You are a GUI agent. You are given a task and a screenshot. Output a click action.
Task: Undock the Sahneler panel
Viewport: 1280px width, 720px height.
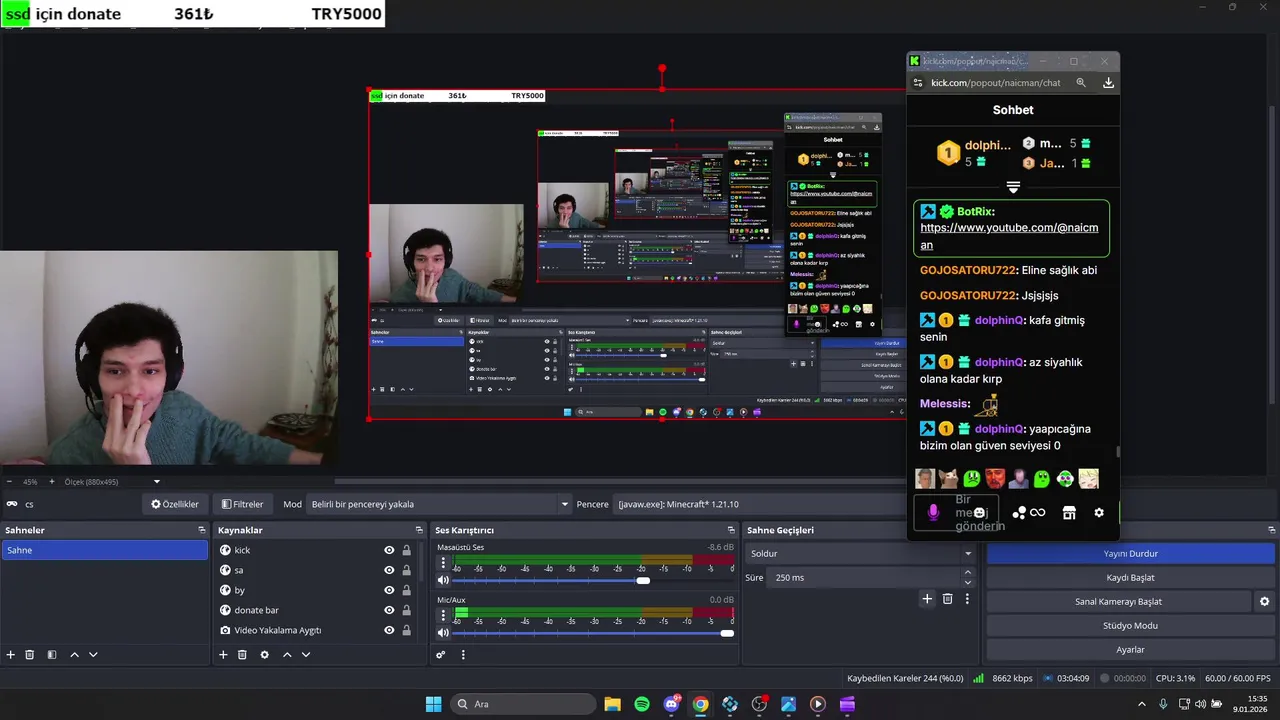pyautogui.click(x=201, y=530)
